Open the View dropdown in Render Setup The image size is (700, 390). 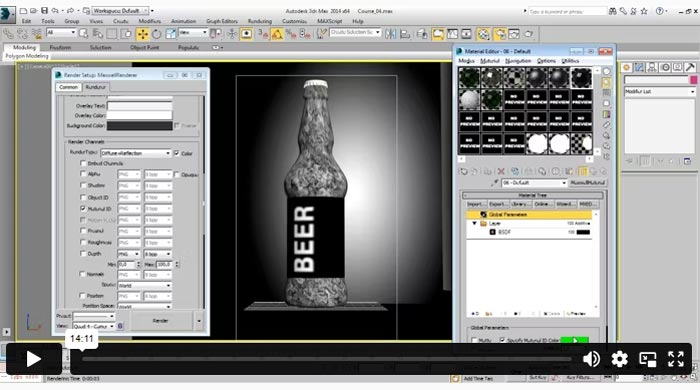click(x=93, y=326)
